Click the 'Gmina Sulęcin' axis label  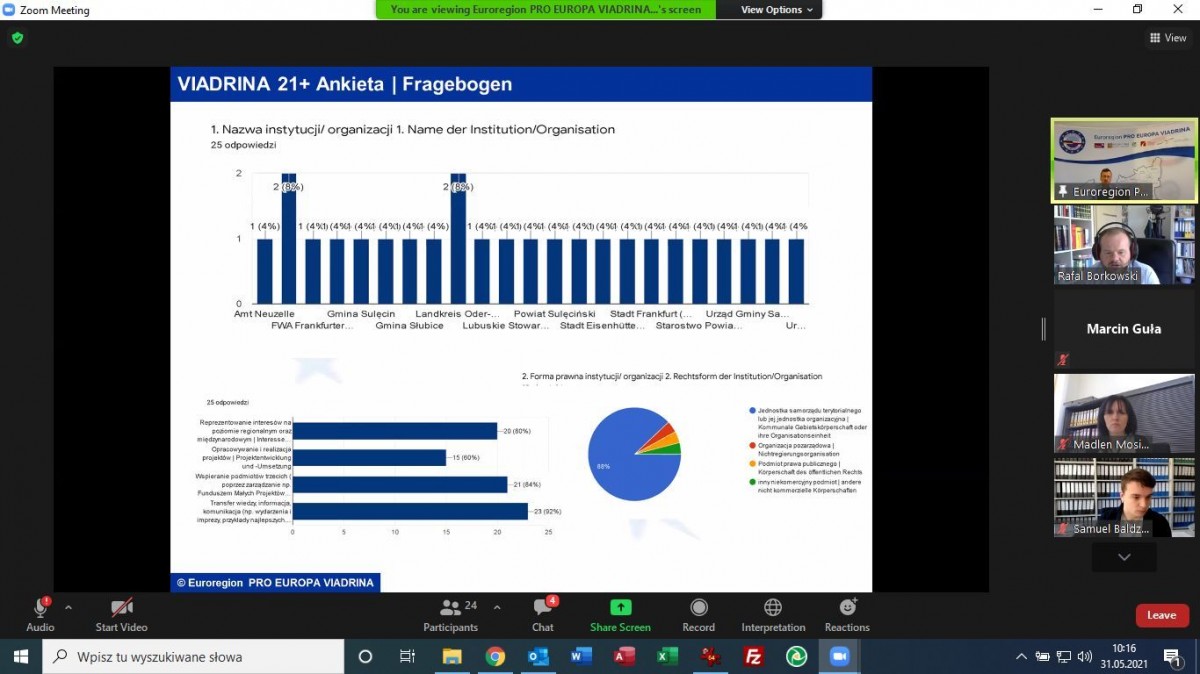click(361, 314)
